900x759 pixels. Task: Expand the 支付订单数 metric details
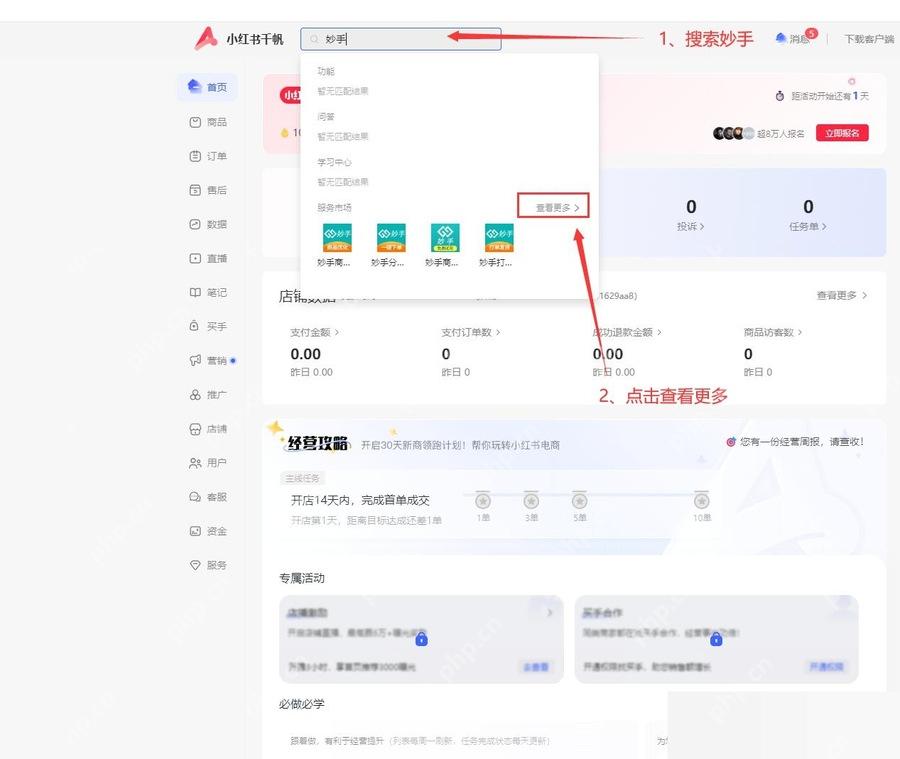point(471,332)
